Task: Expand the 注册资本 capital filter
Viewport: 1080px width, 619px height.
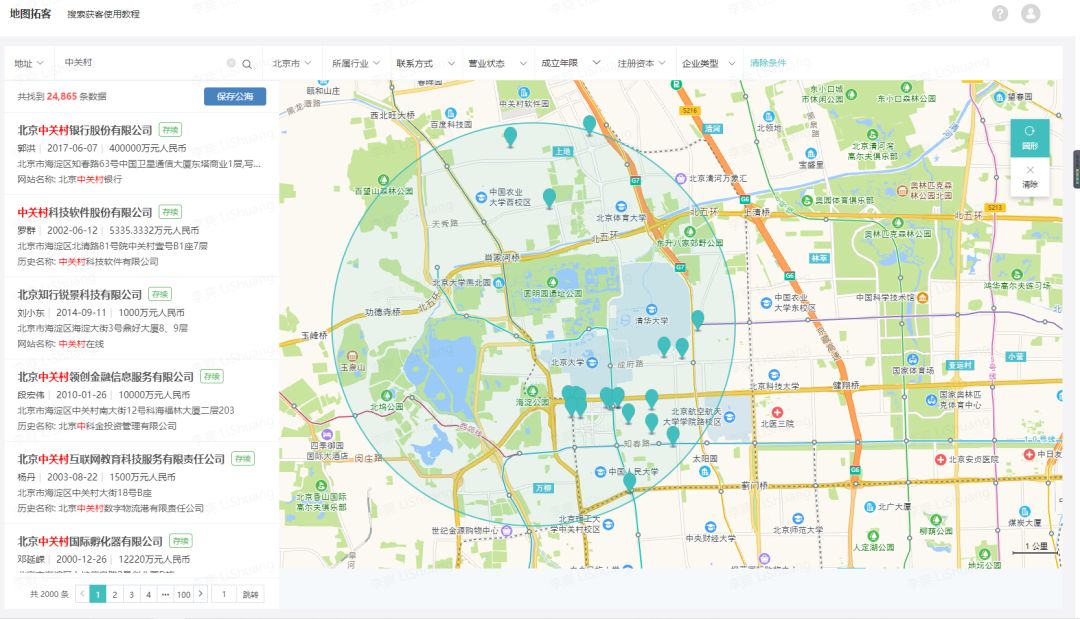Action: point(641,63)
